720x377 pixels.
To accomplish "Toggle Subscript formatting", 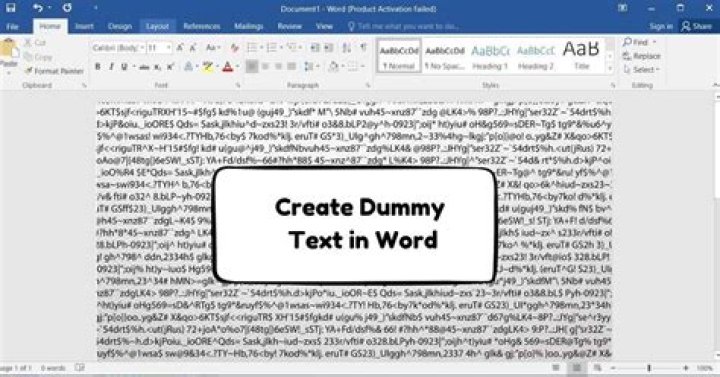I will click(158, 67).
